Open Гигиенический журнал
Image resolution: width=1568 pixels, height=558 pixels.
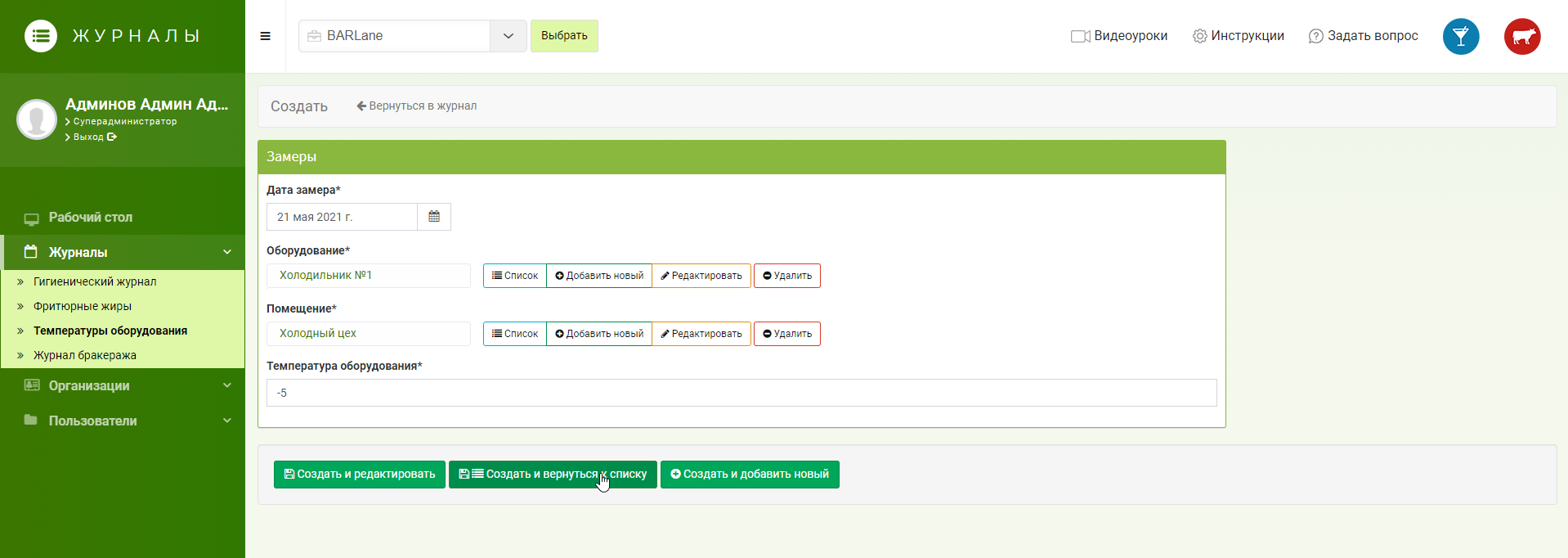[x=95, y=281]
